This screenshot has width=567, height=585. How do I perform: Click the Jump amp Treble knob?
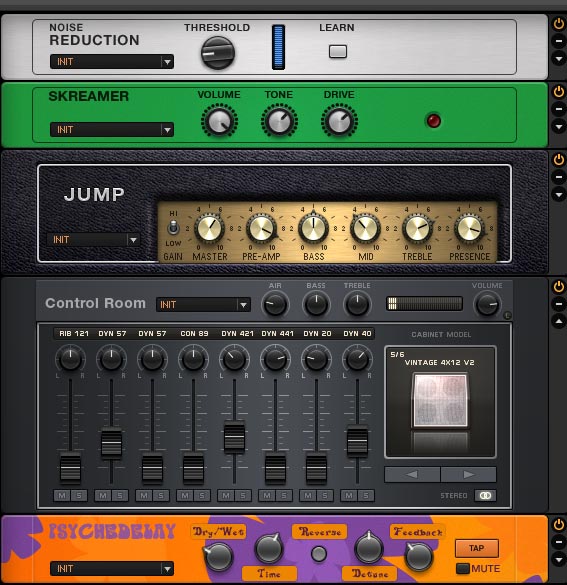tap(417, 228)
